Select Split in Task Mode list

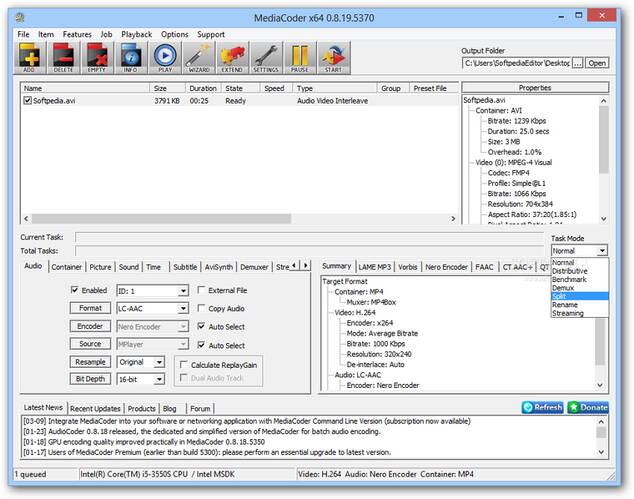(x=580, y=296)
